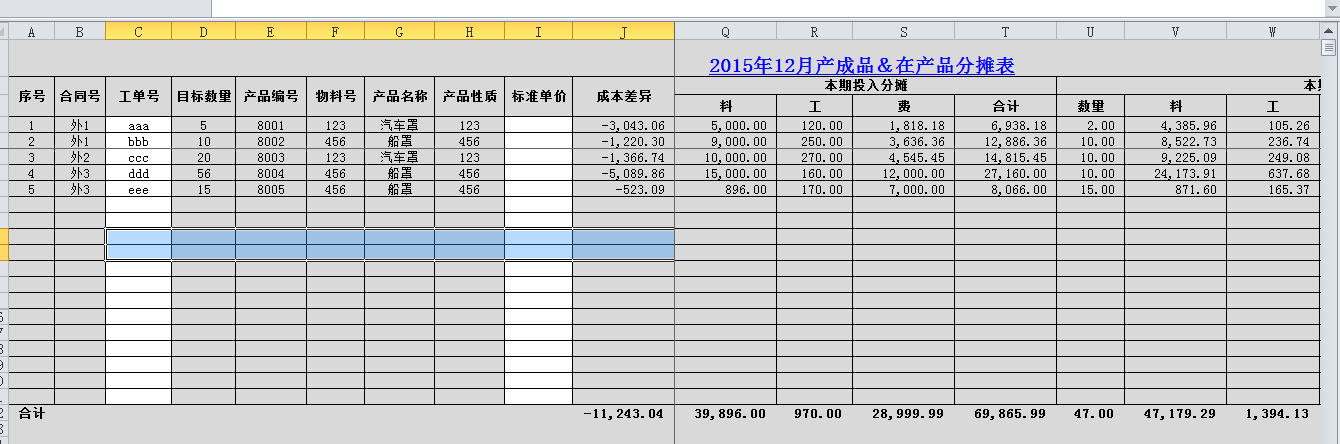This screenshot has width=1340, height=444.
Task: Click the empty 标准单价 cell for row aaa
Action: click(538, 126)
